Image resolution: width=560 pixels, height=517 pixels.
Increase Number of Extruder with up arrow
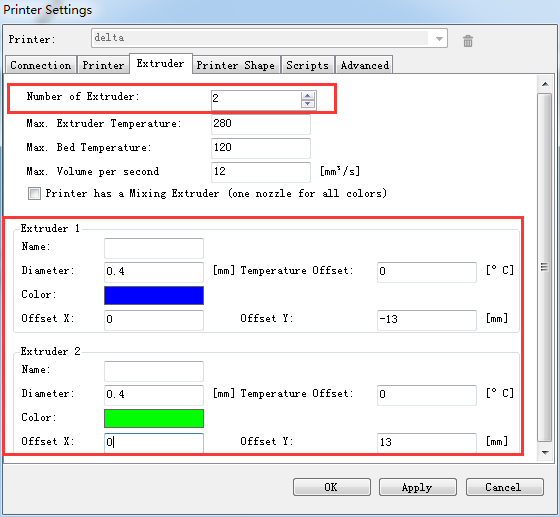tap(308, 96)
